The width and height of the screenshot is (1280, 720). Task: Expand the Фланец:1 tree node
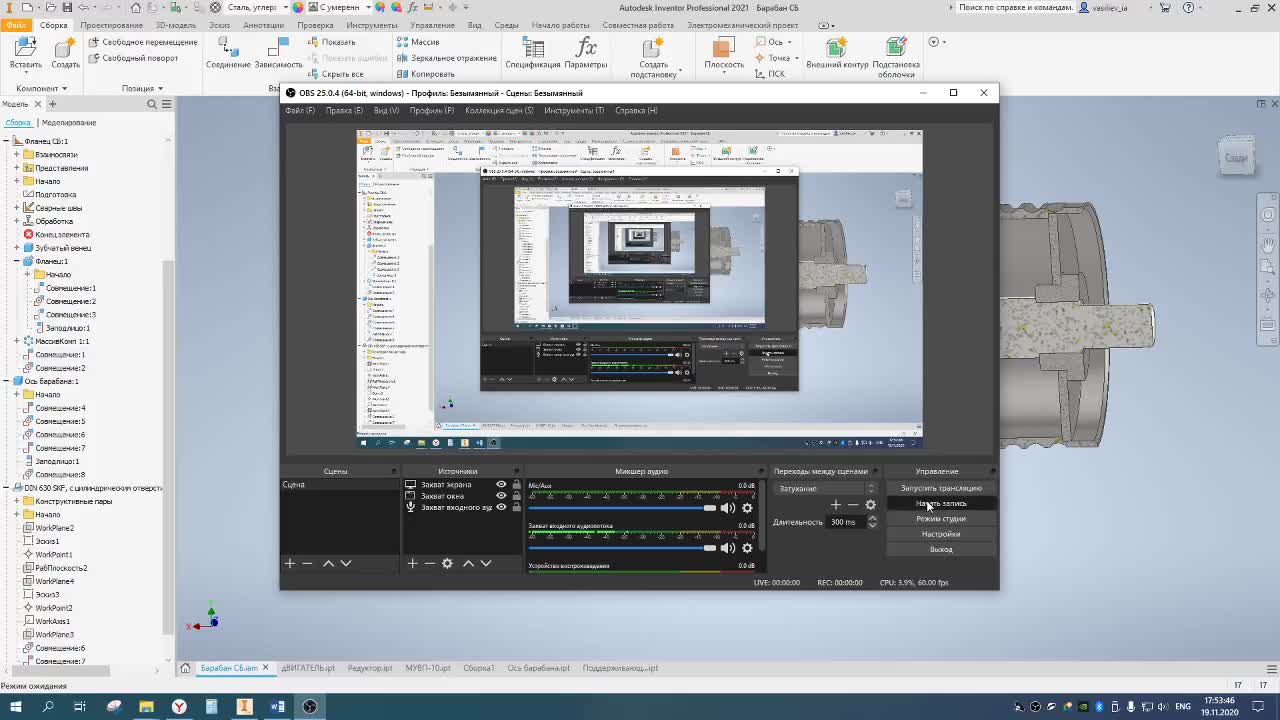coord(17,261)
